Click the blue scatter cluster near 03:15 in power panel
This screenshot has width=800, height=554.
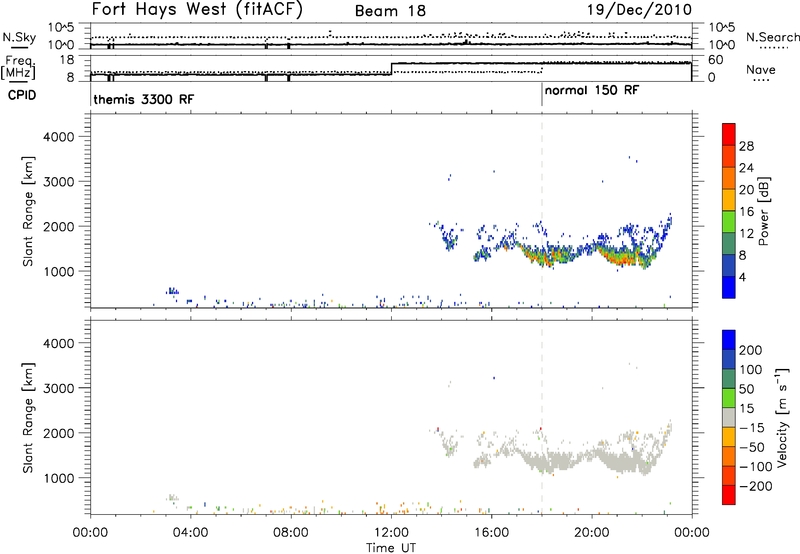pos(172,291)
